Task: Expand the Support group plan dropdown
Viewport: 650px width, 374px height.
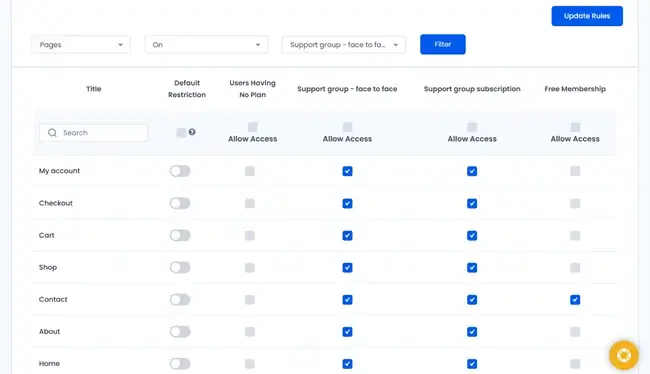Action: click(344, 44)
